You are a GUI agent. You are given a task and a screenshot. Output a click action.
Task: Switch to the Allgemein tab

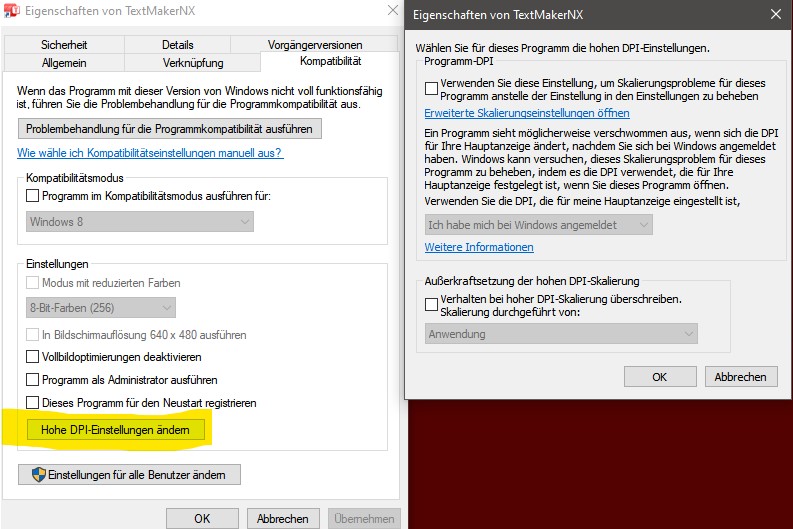(x=64, y=63)
